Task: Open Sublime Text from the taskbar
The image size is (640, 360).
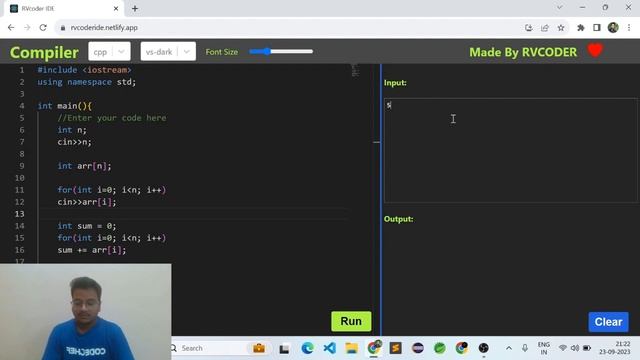Action: [396, 348]
